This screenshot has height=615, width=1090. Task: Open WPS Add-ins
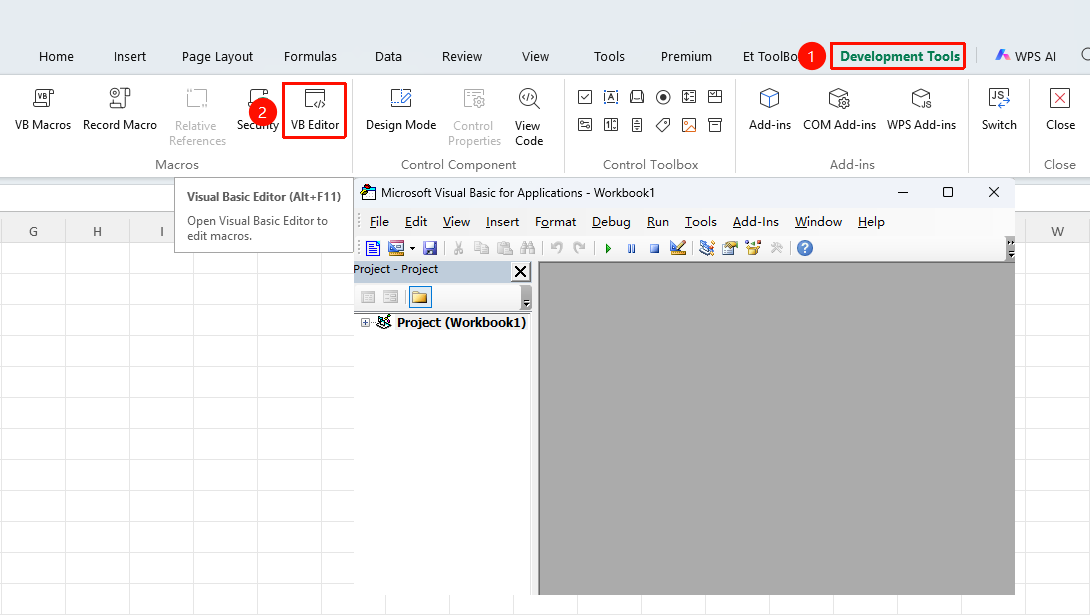921,109
